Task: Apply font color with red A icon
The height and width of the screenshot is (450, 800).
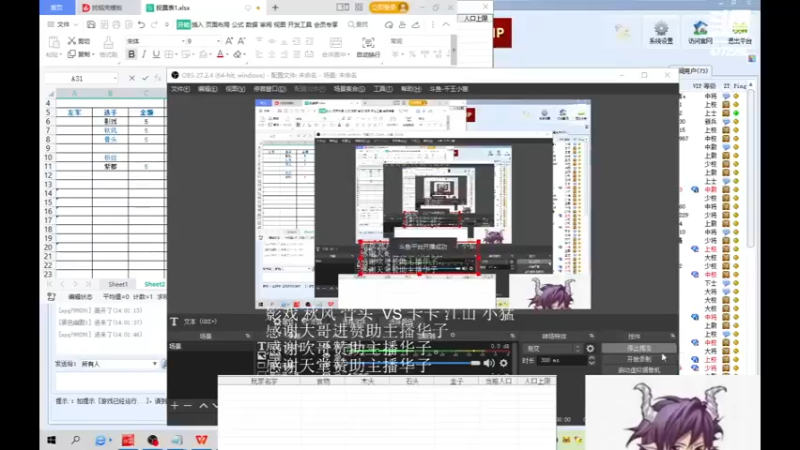Action: pos(220,54)
